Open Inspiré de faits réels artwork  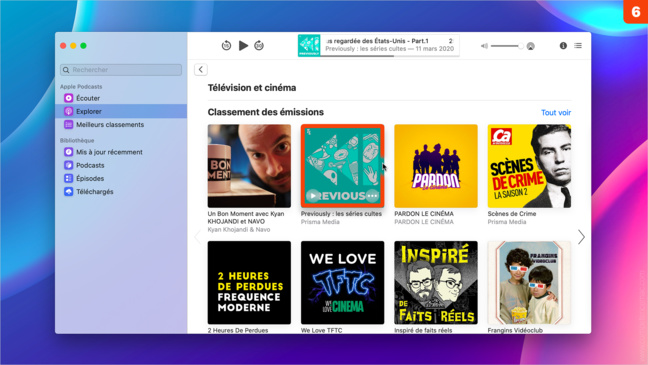tap(436, 283)
